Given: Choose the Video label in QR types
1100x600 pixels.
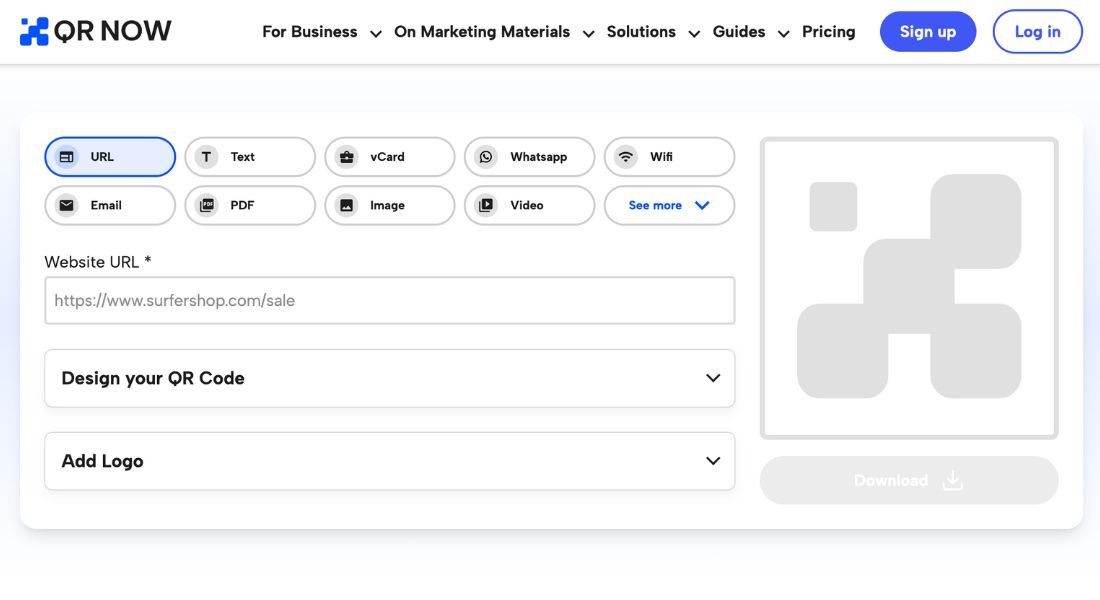Looking at the screenshot, I should point(527,205).
